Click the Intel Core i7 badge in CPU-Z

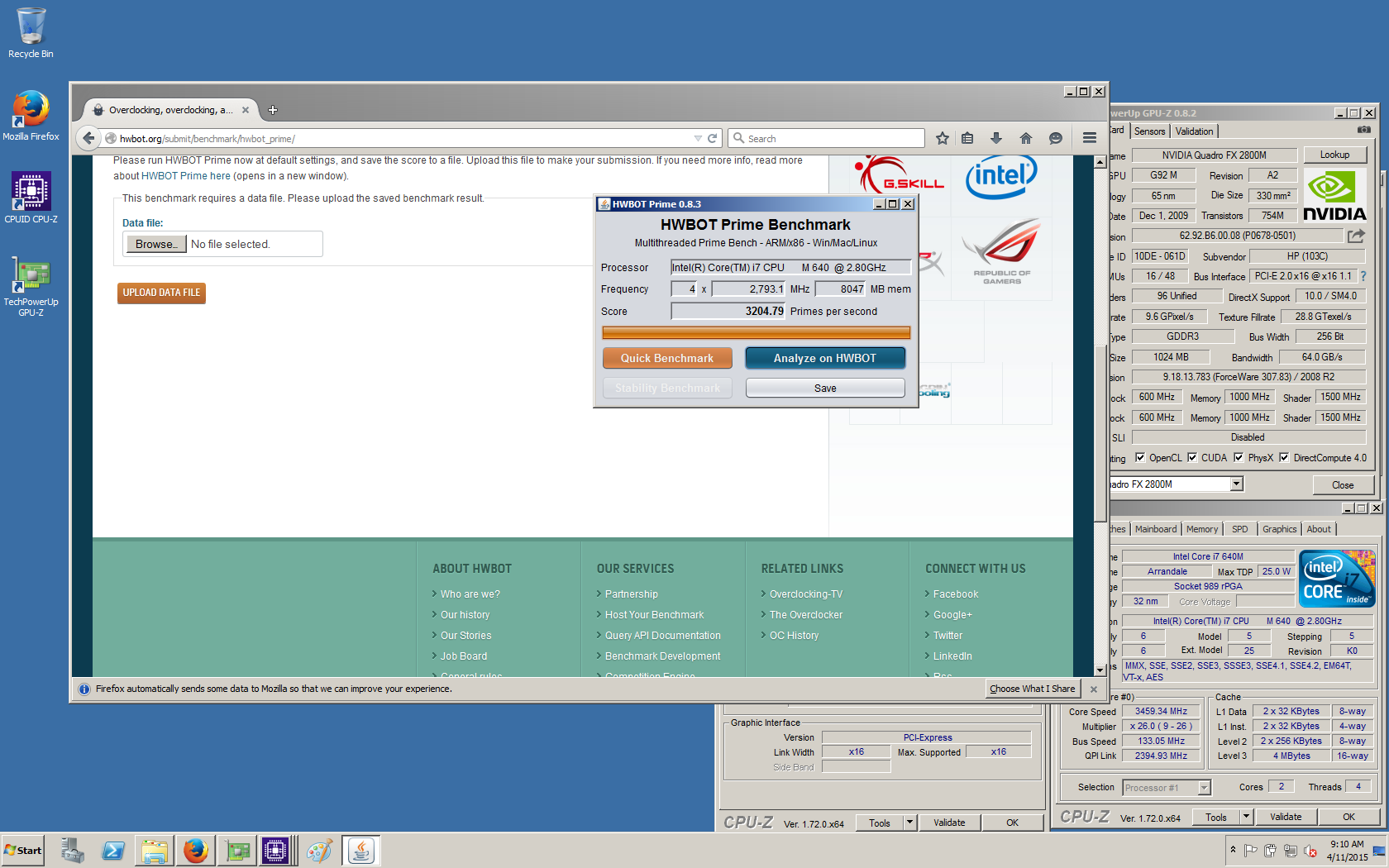coord(1337,578)
